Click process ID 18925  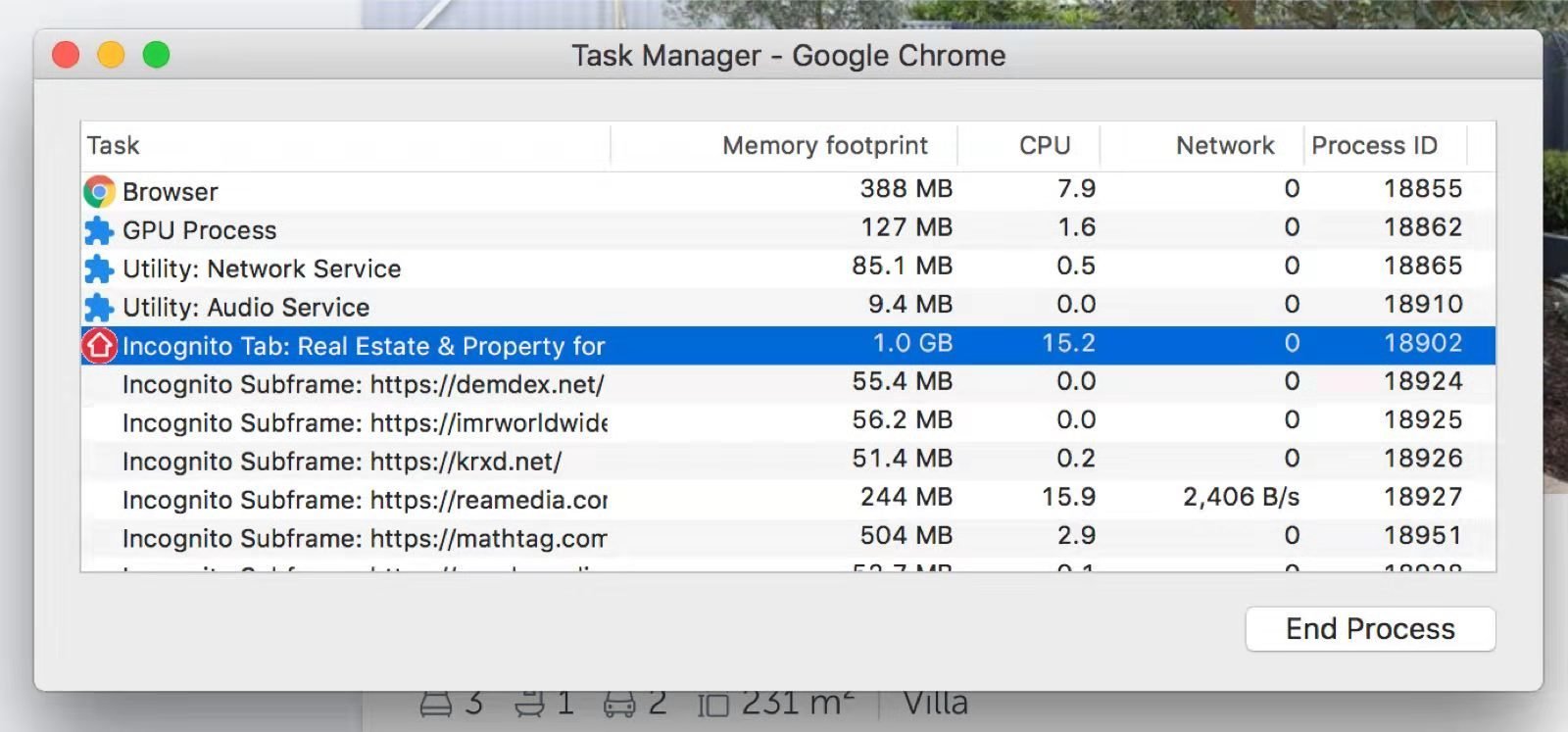(1423, 419)
